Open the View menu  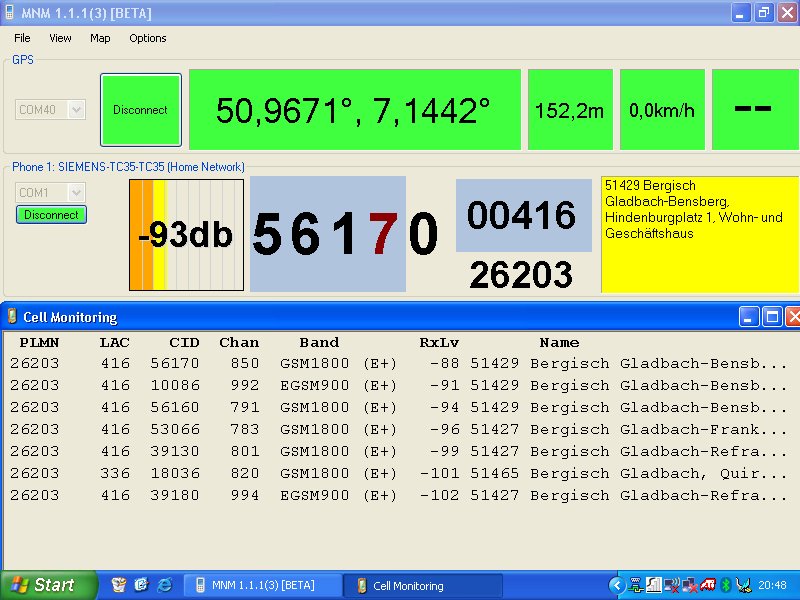[60, 38]
